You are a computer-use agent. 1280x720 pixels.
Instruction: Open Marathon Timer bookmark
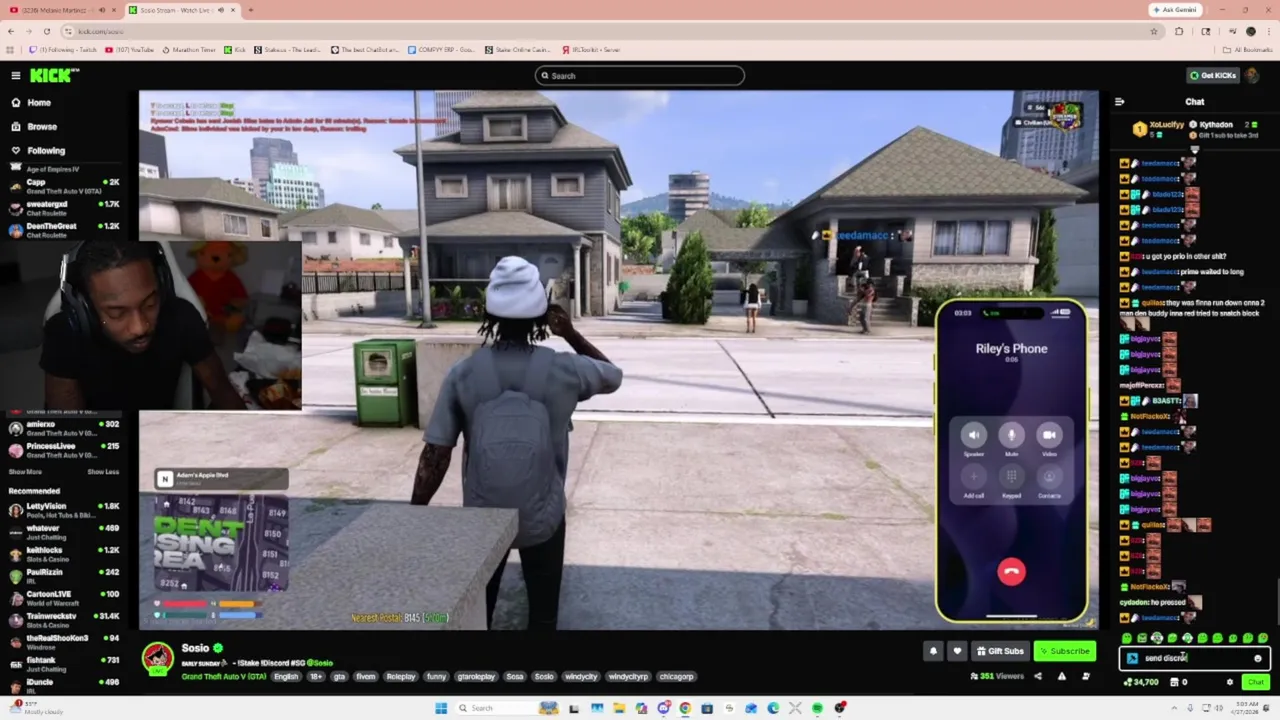(189, 49)
